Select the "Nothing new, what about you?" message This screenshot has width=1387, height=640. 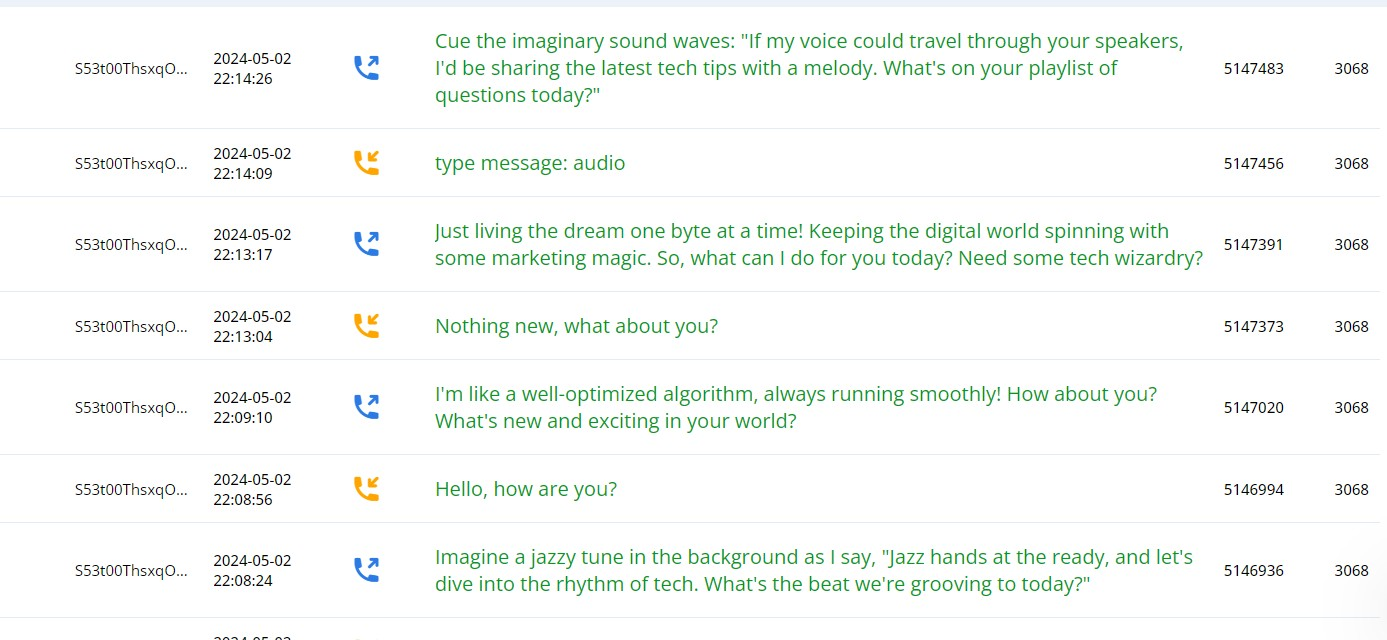point(576,326)
